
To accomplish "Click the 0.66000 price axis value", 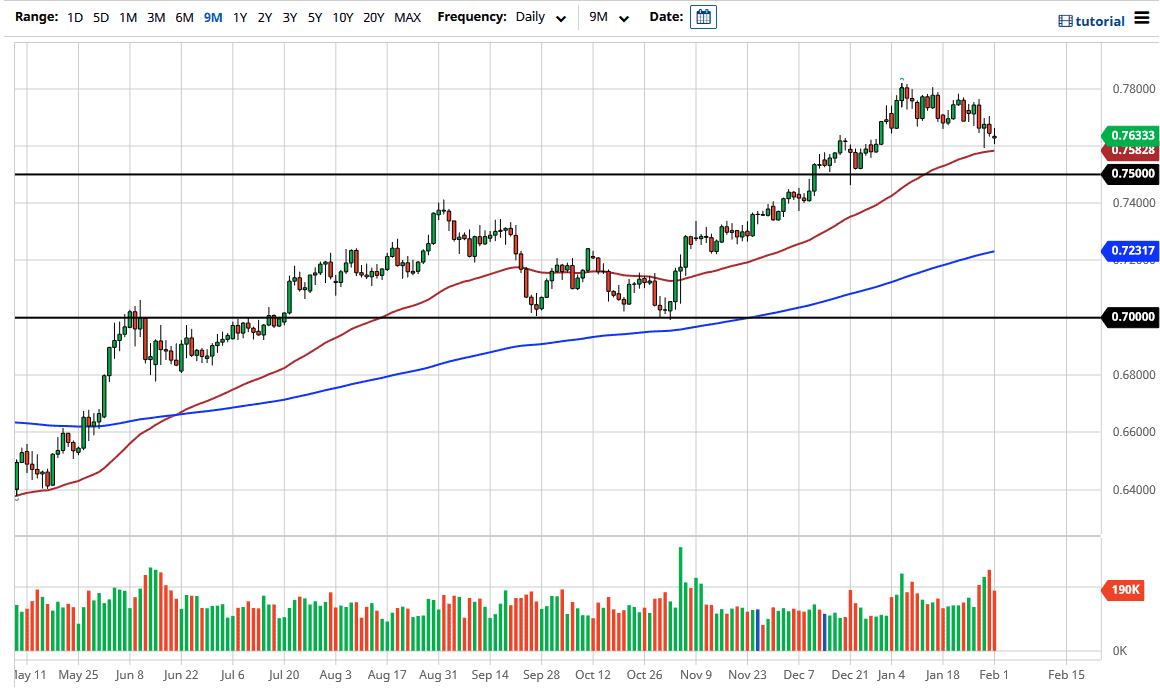I will point(1133,431).
